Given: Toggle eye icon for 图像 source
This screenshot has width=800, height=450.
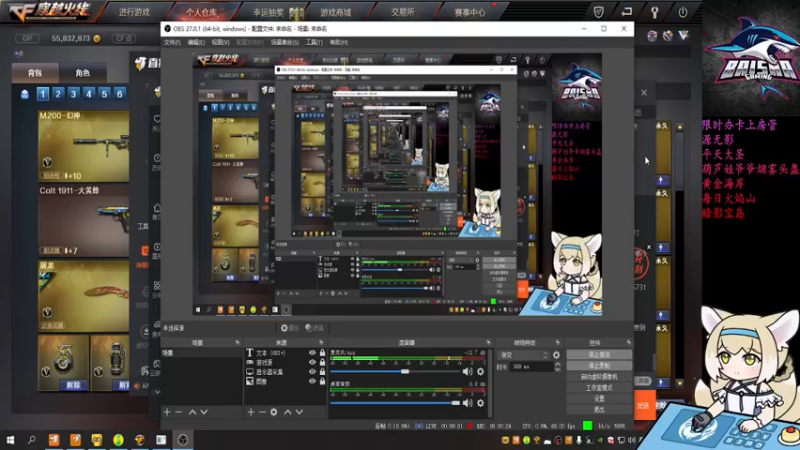Looking at the screenshot, I should click(x=312, y=381).
